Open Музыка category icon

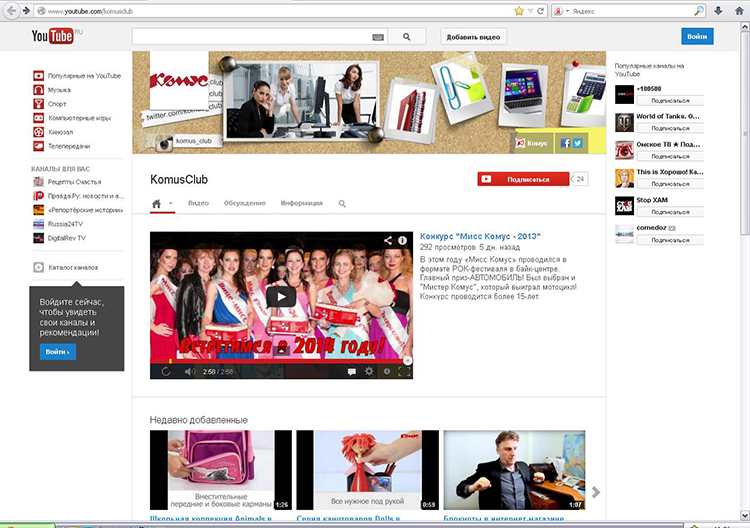(38, 90)
